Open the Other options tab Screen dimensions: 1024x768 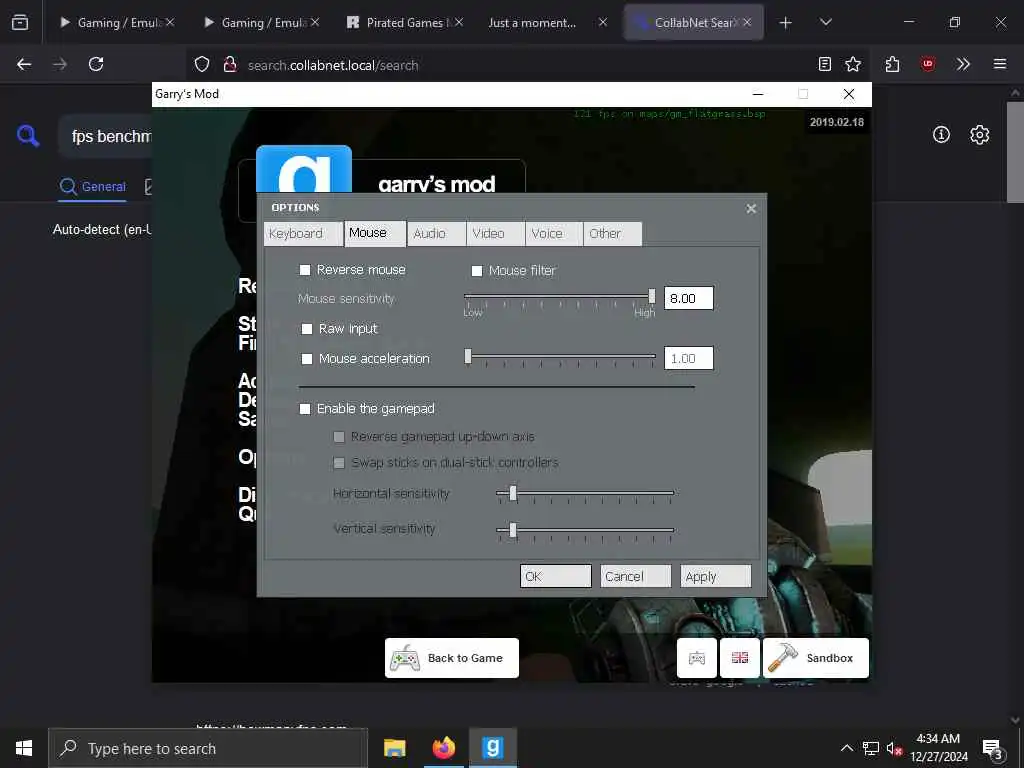click(613, 234)
